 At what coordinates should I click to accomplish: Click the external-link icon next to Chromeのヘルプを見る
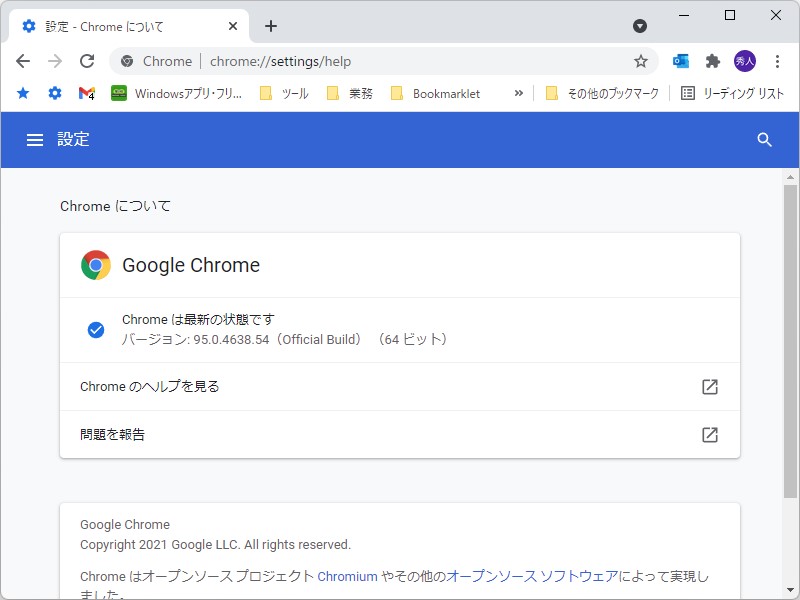pyautogui.click(x=710, y=386)
